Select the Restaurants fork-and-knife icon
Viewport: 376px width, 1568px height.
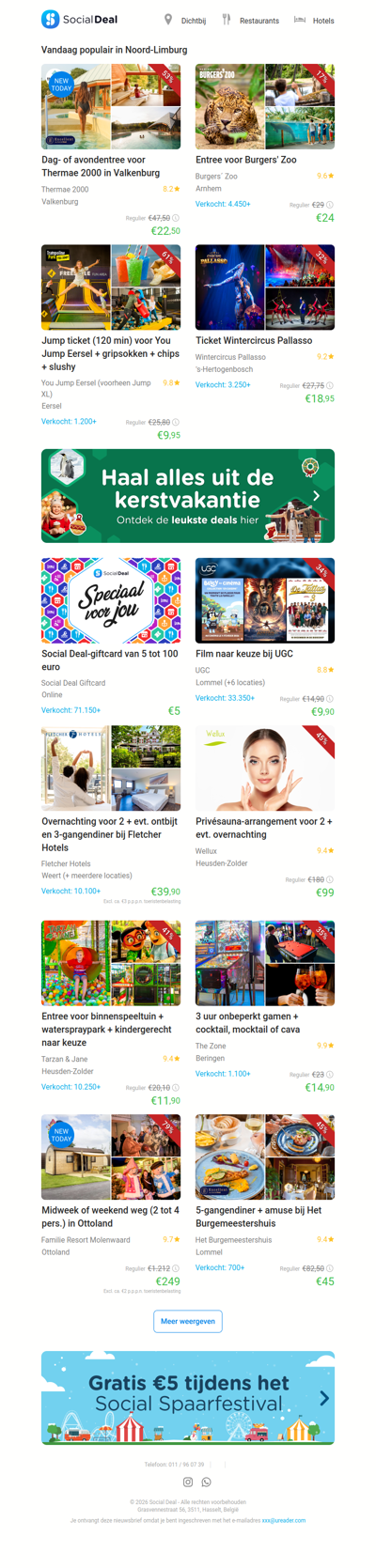point(227,20)
